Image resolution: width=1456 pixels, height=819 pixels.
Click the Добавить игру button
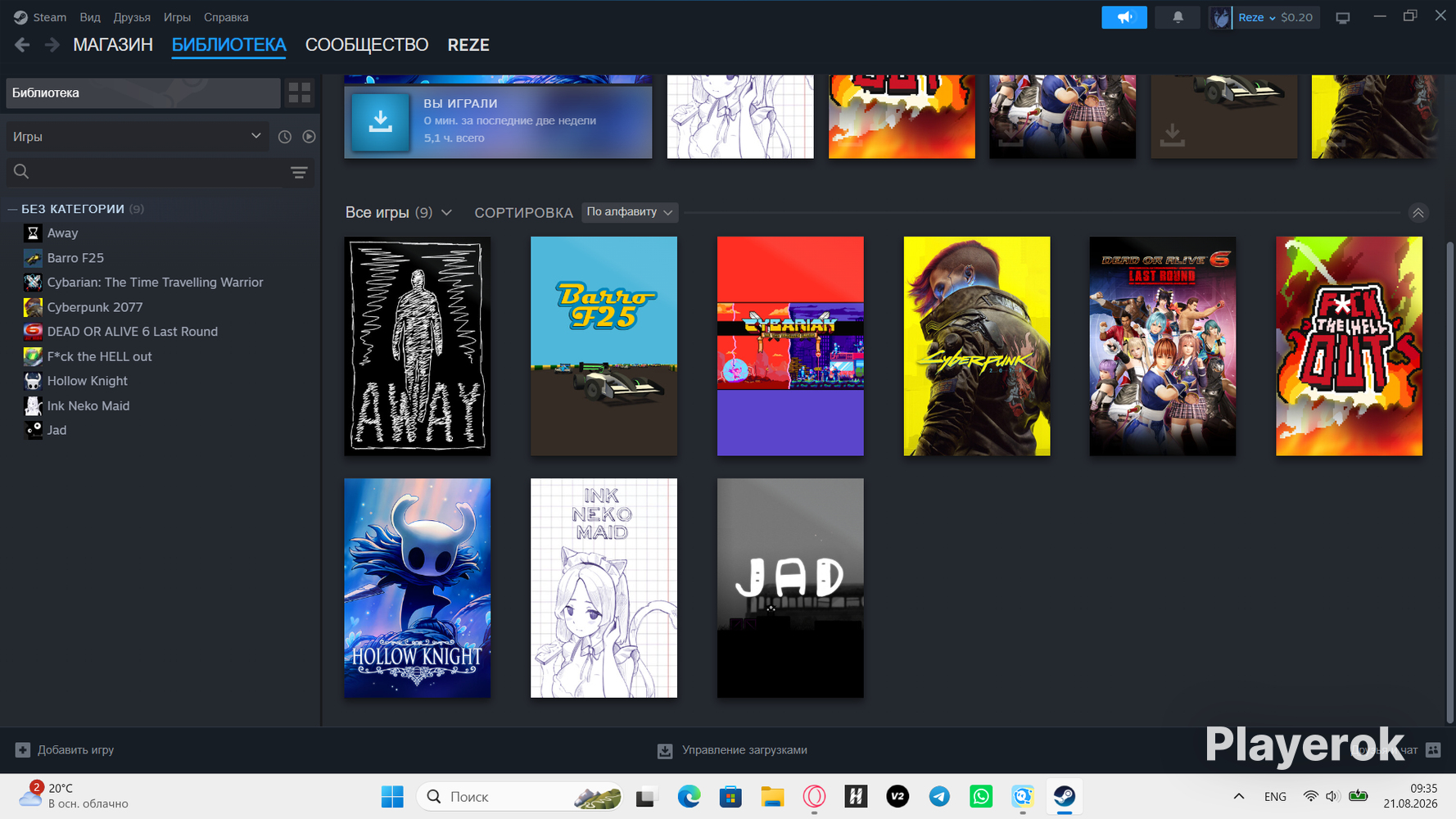click(65, 750)
